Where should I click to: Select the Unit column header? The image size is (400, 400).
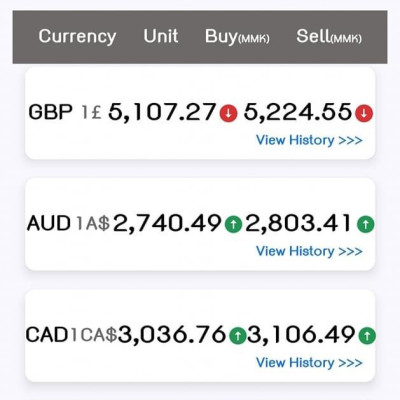[161, 36]
